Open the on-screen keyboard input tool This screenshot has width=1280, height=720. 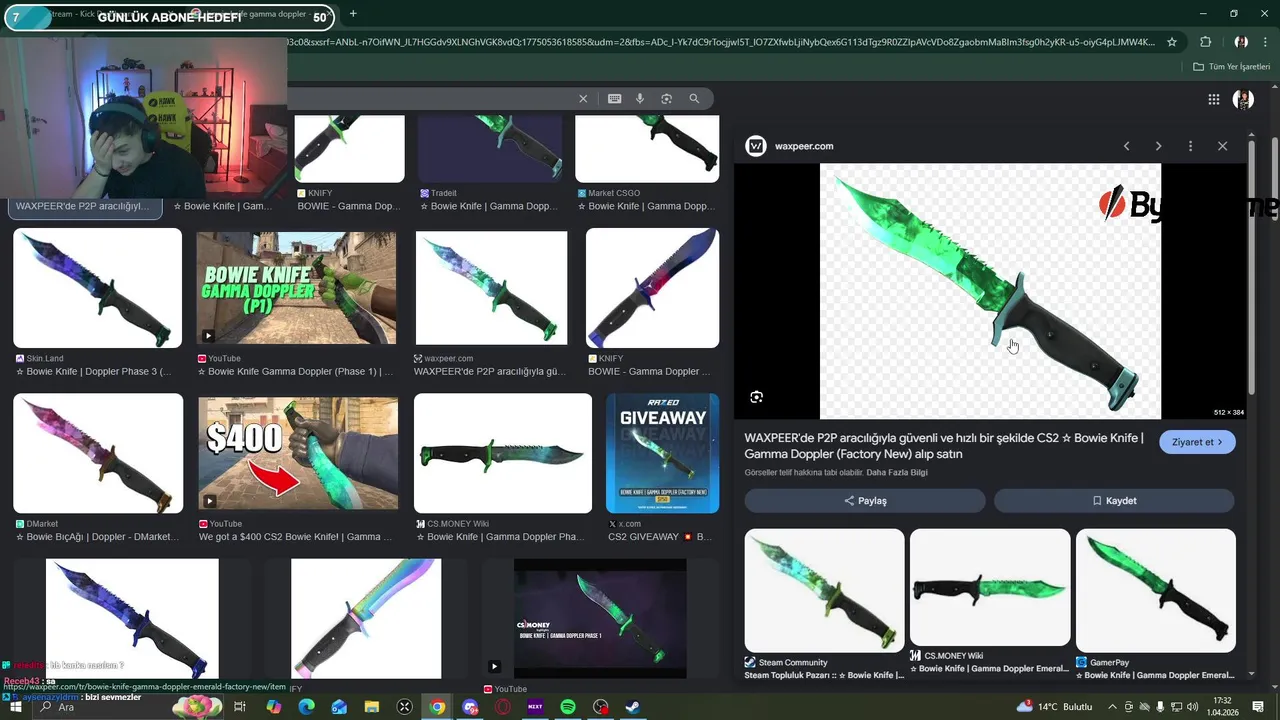(x=614, y=99)
